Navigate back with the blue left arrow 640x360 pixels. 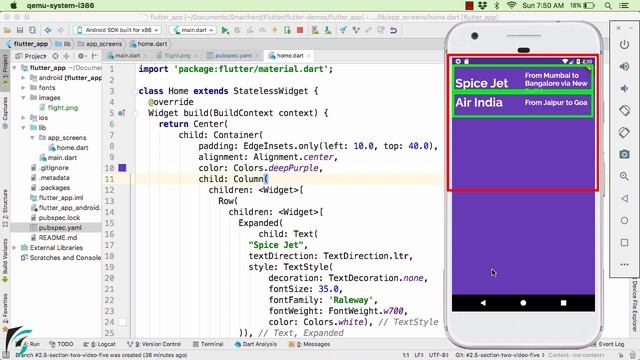click(48, 30)
